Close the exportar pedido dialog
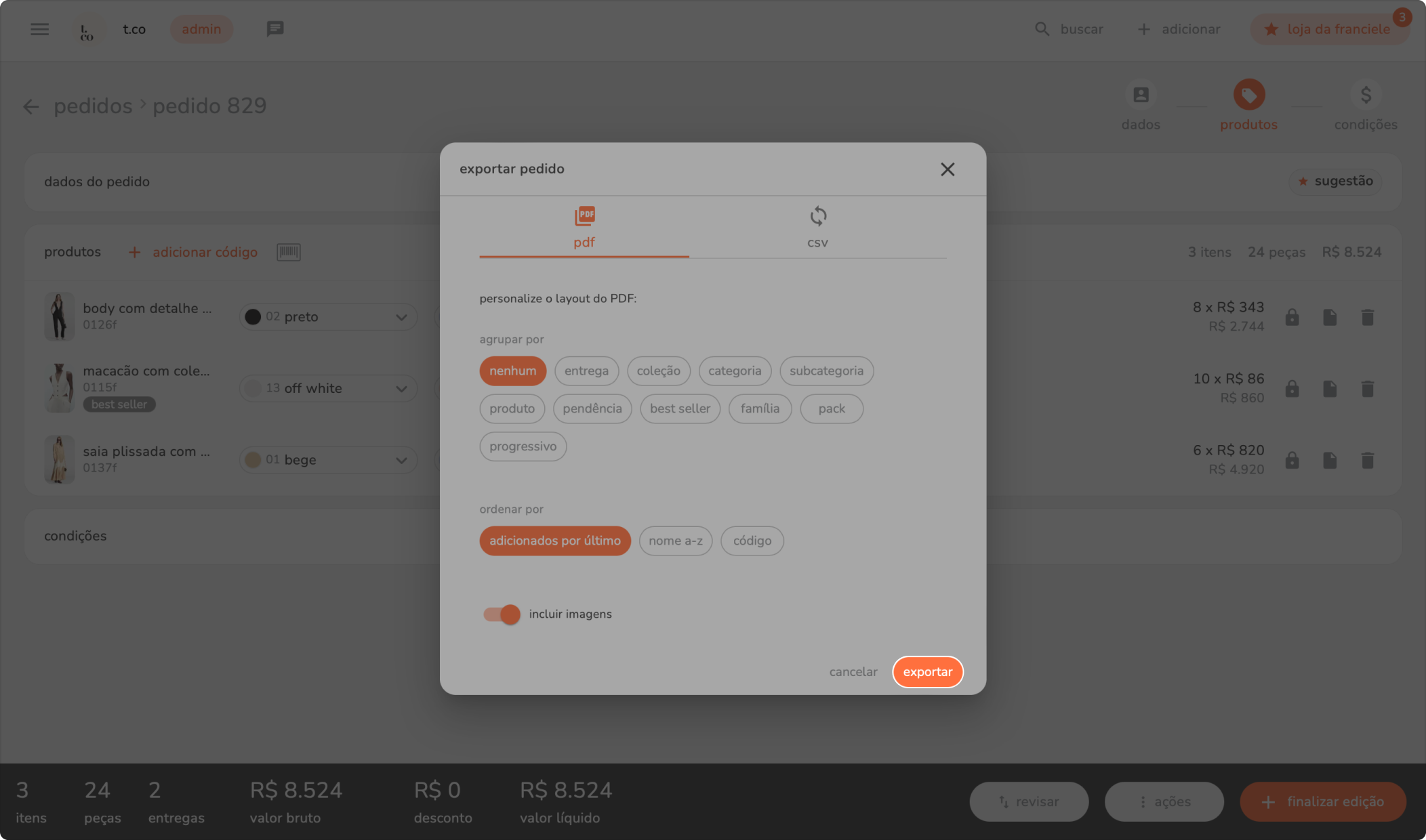The height and width of the screenshot is (840, 1426). pos(947,169)
